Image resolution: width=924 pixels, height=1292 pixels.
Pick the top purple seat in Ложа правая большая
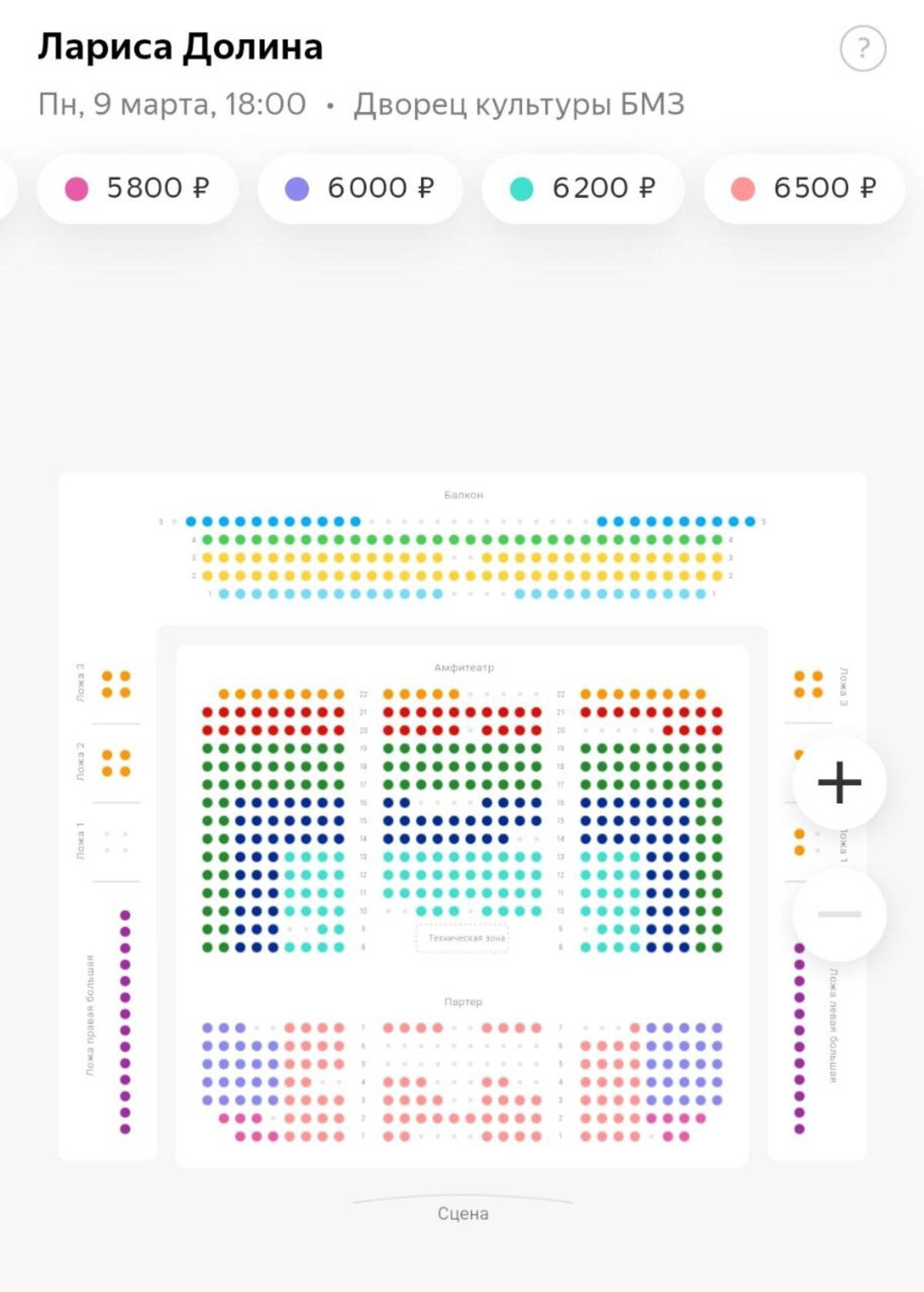point(126,915)
